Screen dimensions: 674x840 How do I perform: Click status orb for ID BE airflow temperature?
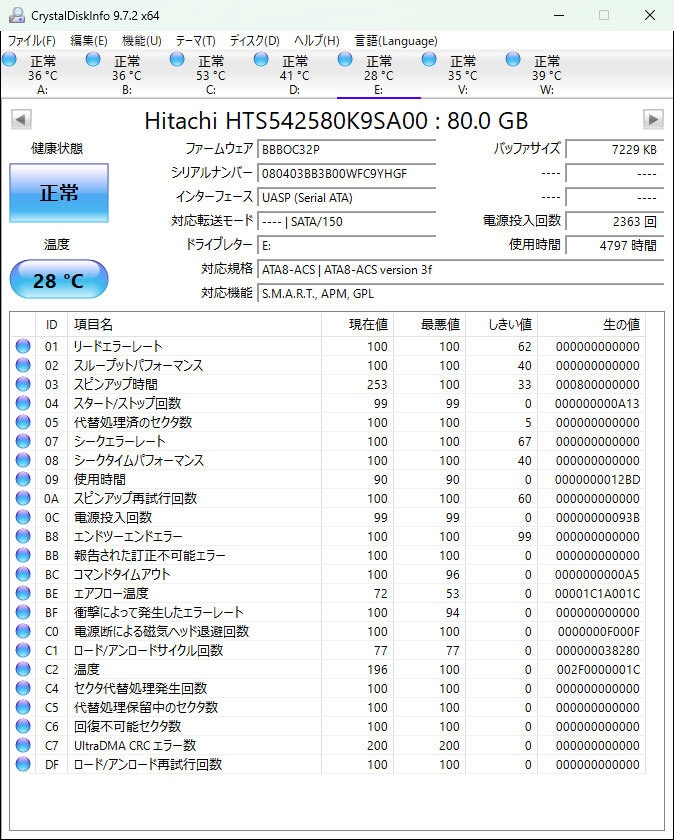(x=23, y=593)
